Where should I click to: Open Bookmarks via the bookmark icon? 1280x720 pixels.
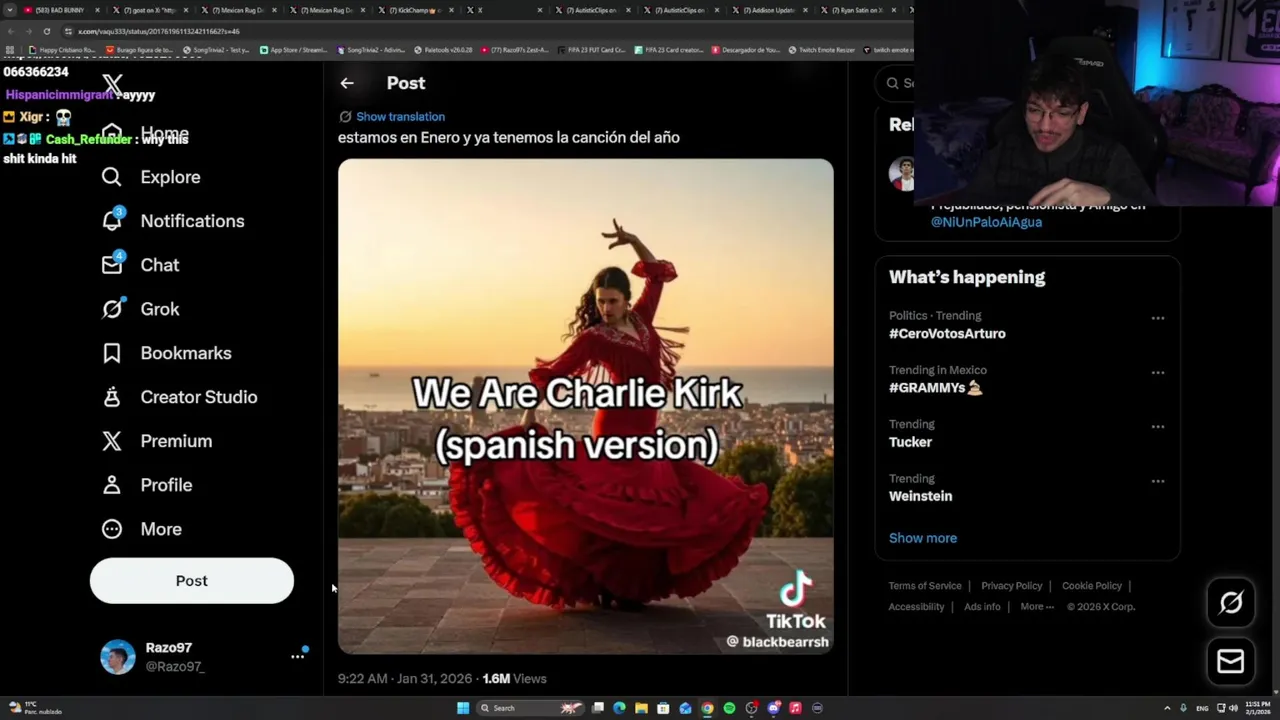click(112, 353)
